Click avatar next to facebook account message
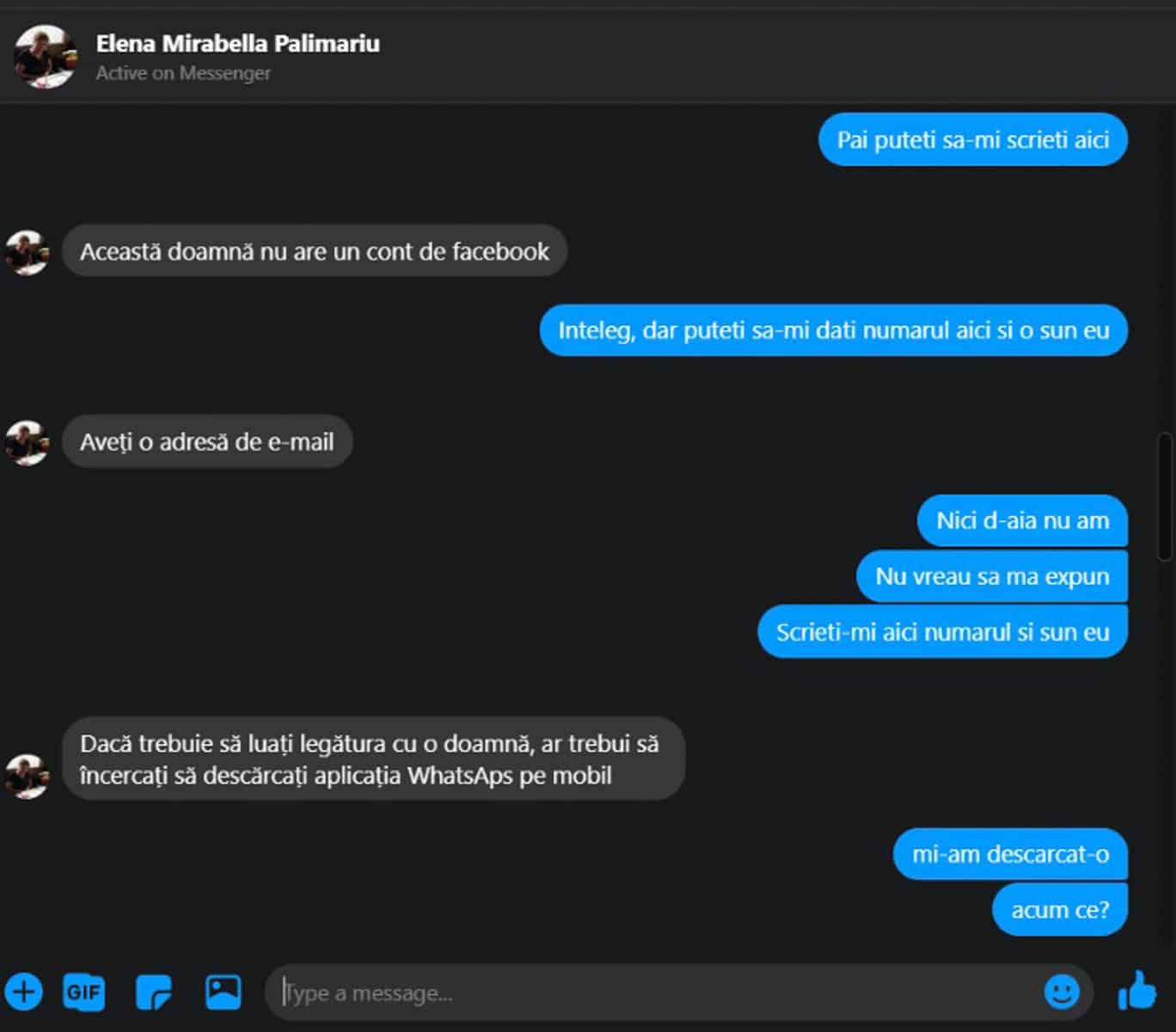Screen dimensions: 1176x1032 click(27, 252)
